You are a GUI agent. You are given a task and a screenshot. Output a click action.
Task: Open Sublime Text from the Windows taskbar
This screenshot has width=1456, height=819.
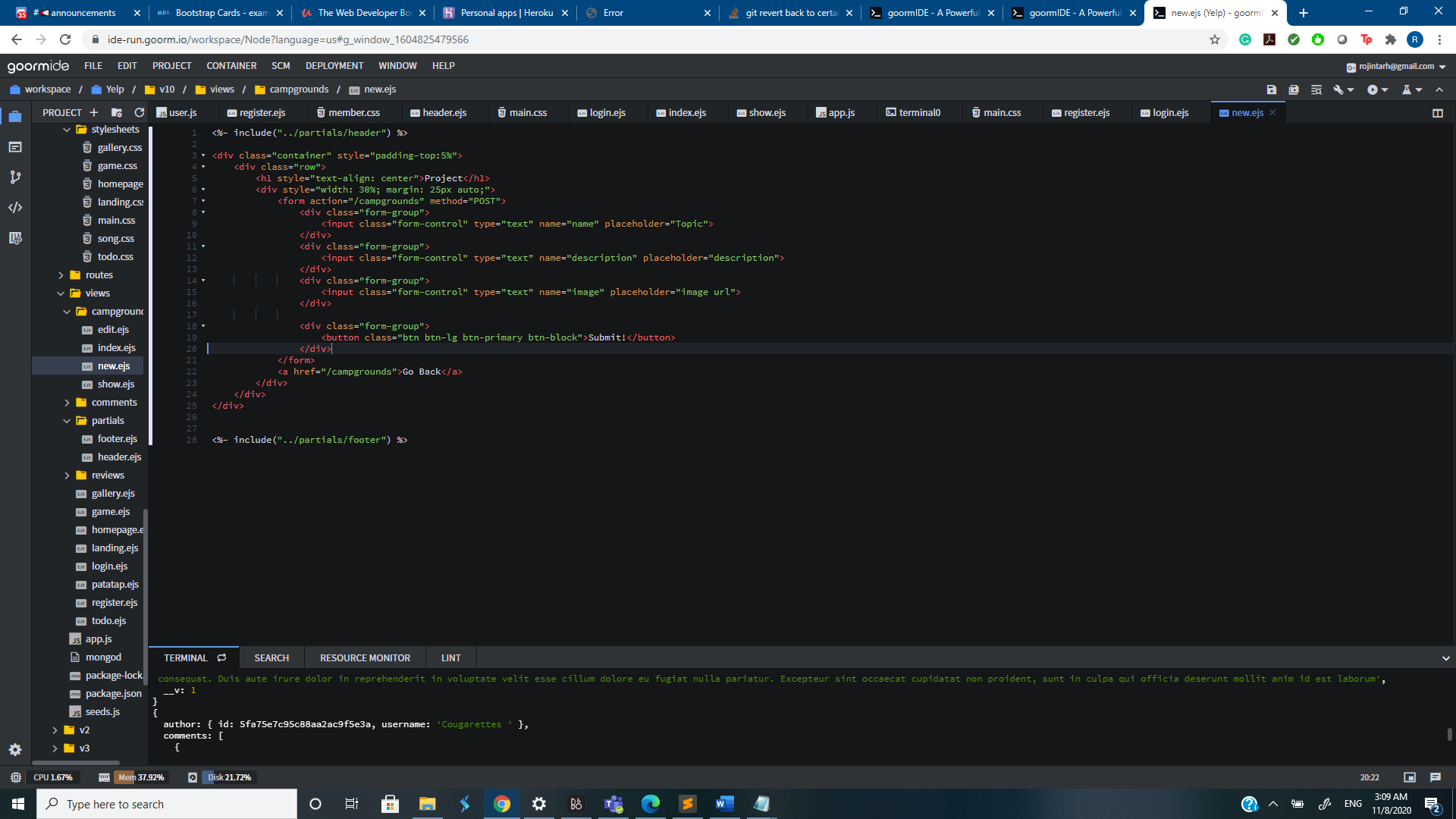click(687, 804)
